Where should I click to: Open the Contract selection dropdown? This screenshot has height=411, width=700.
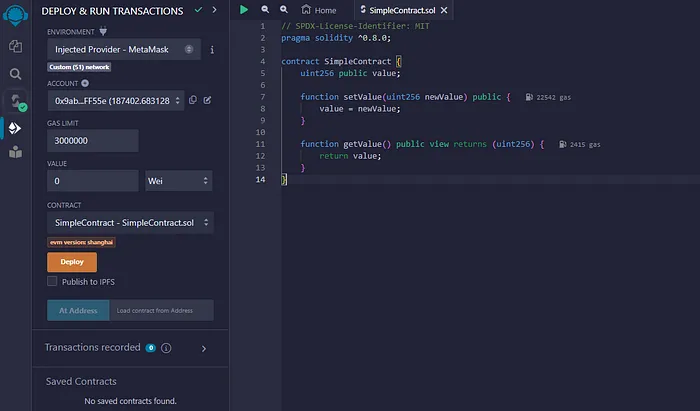(x=129, y=222)
